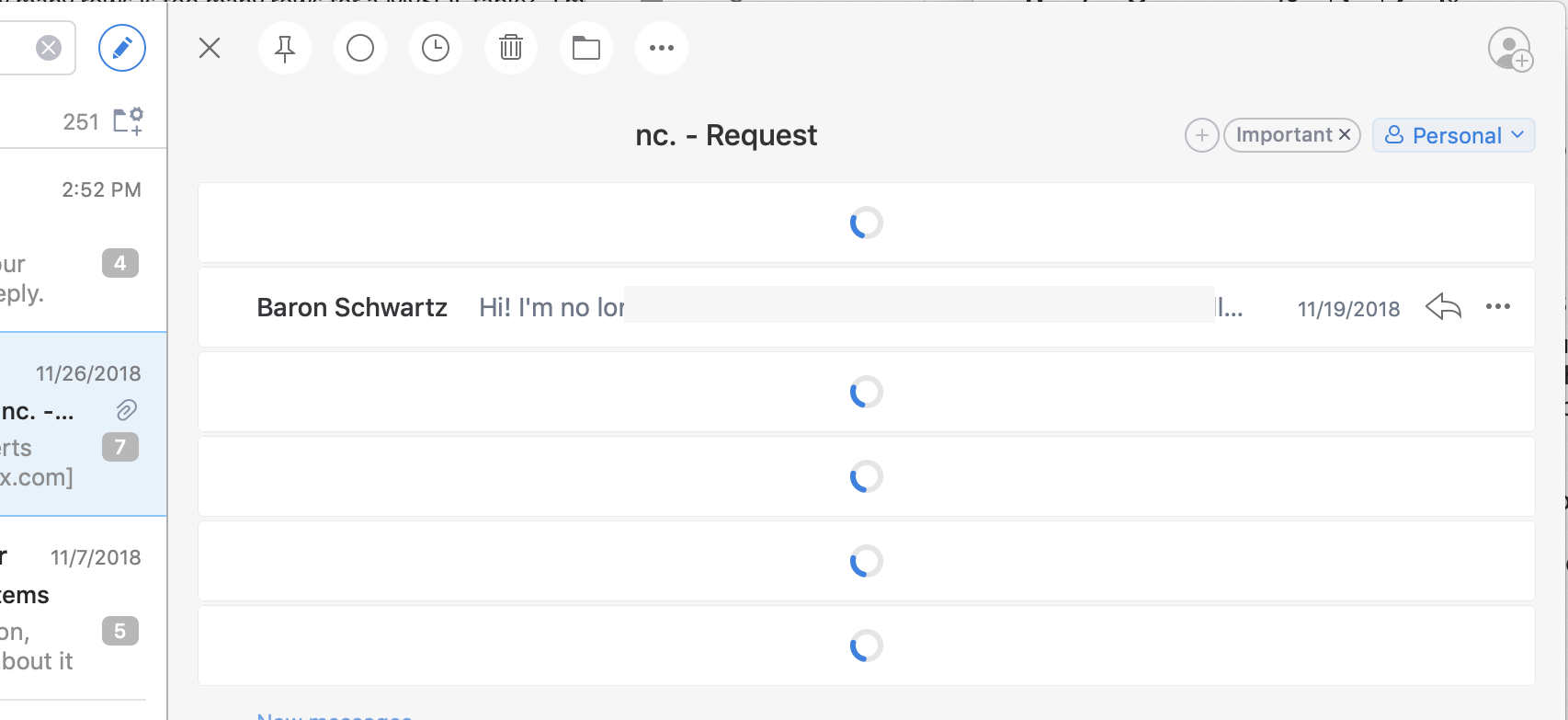This screenshot has height=720, width=1568.
Task: Open the 11/7/2018 conversation in list
Action: click(x=74, y=607)
